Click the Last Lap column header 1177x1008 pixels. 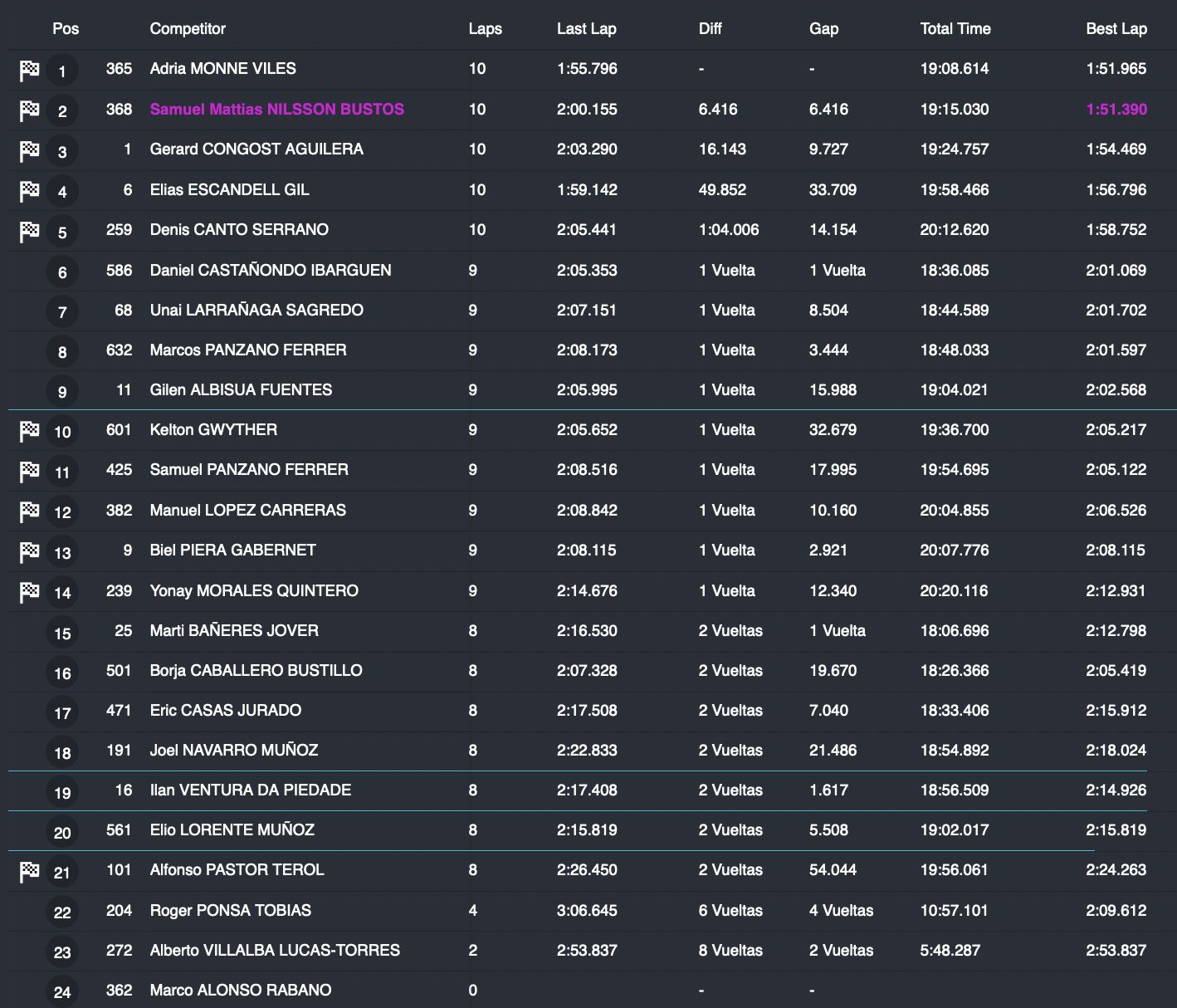click(x=586, y=29)
